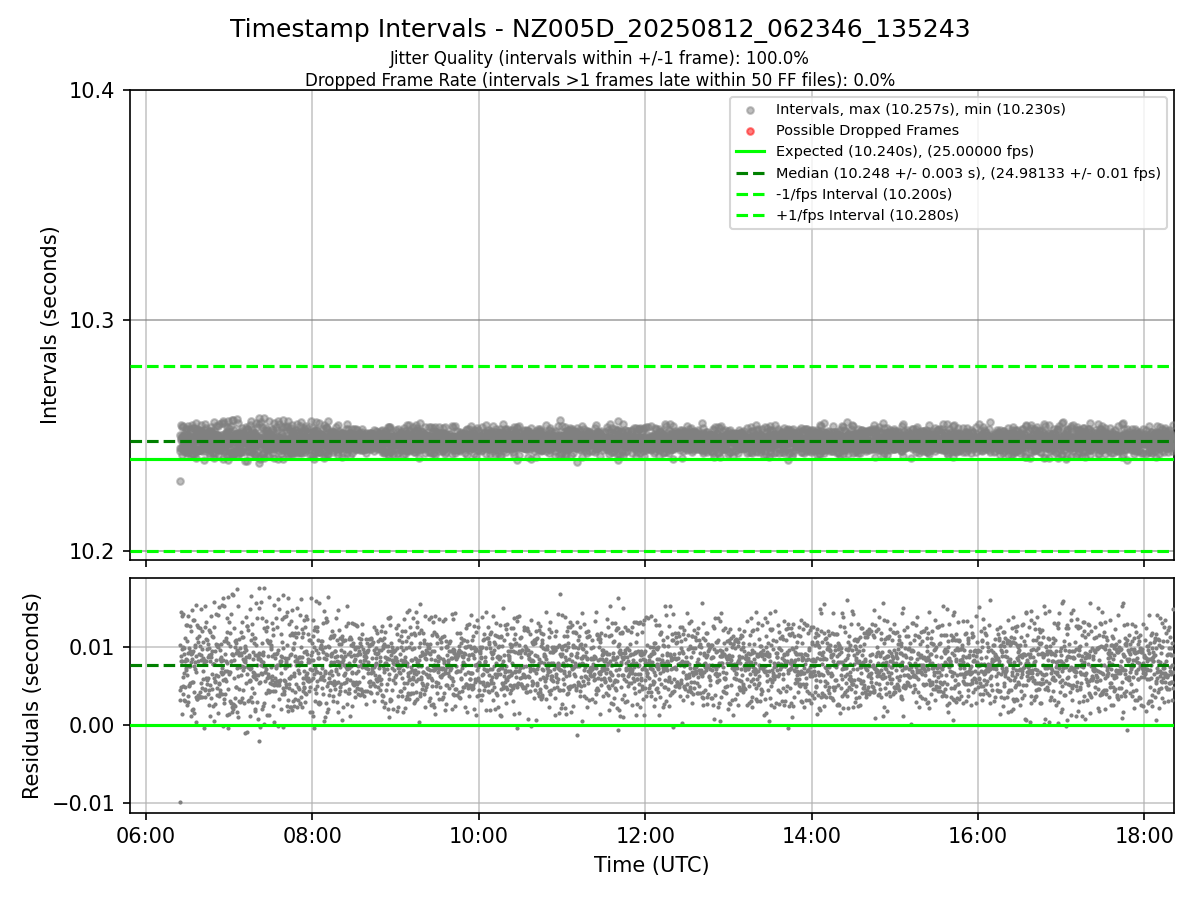Click the 14:00 time tick label
Viewport: 1200px width, 900px height.
point(811,834)
